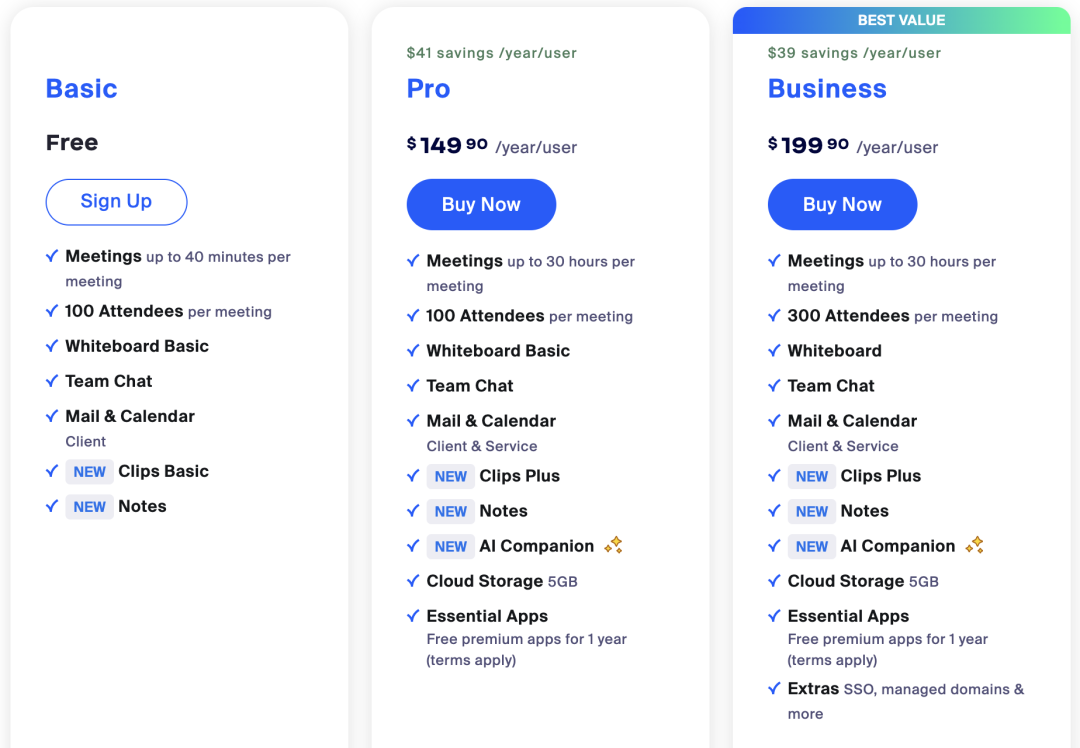Click the BEST VALUE banner
This screenshot has height=748, width=1080.
tap(901, 20)
